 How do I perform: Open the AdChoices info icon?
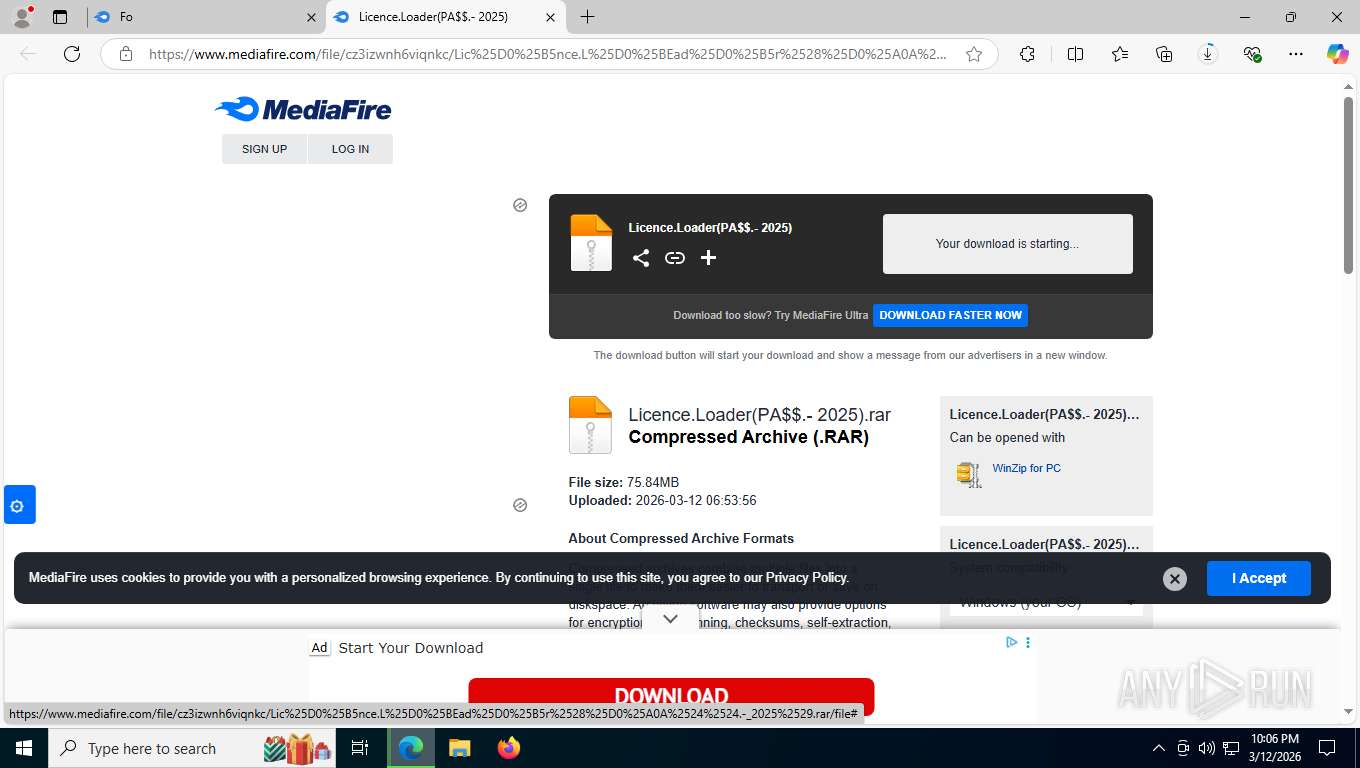pyautogui.click(x=1011, y=642)
